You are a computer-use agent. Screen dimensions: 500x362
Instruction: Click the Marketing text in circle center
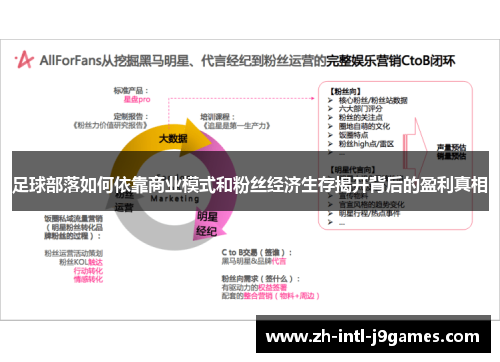[175, 199]
